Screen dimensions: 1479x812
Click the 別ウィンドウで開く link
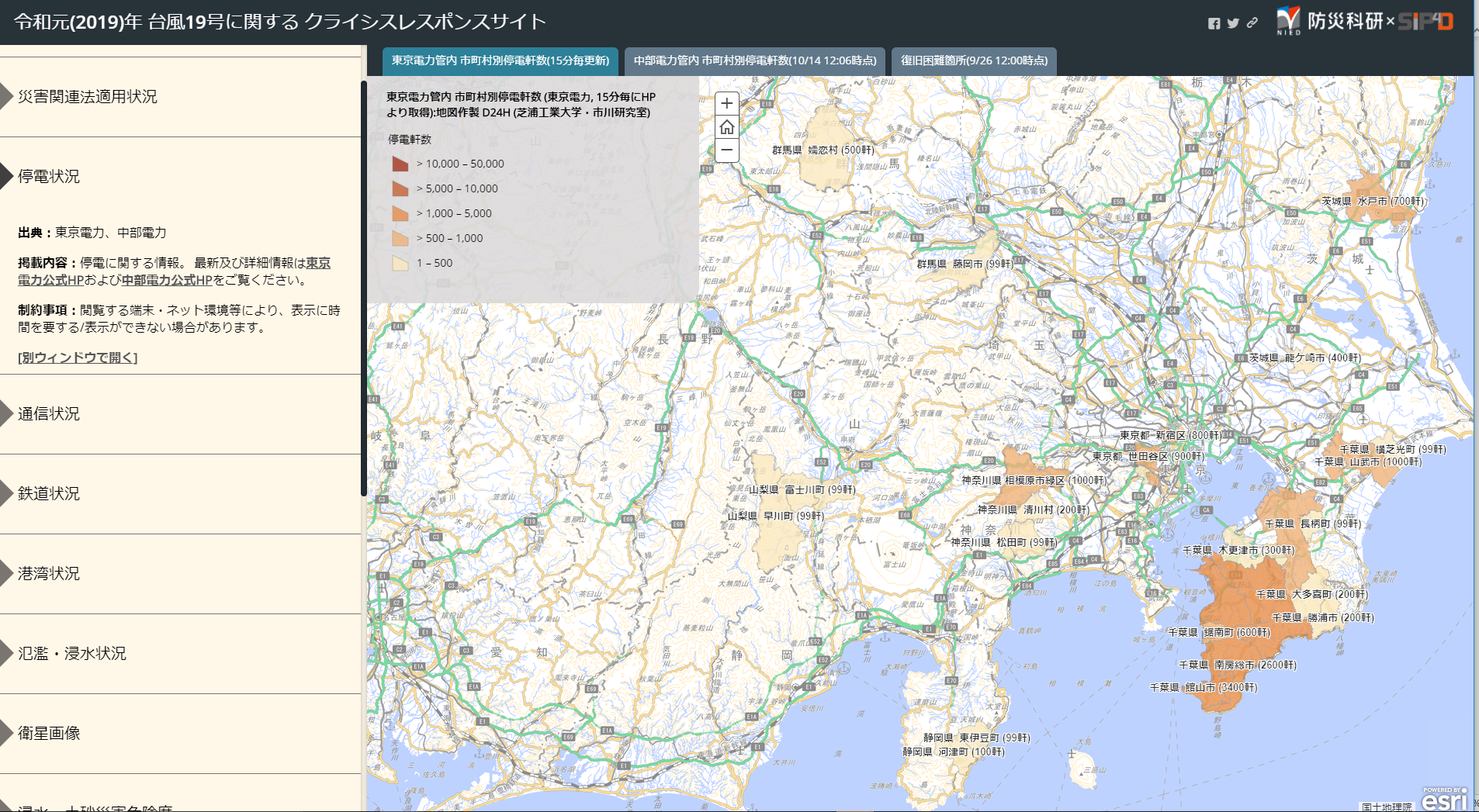point(78,358)
